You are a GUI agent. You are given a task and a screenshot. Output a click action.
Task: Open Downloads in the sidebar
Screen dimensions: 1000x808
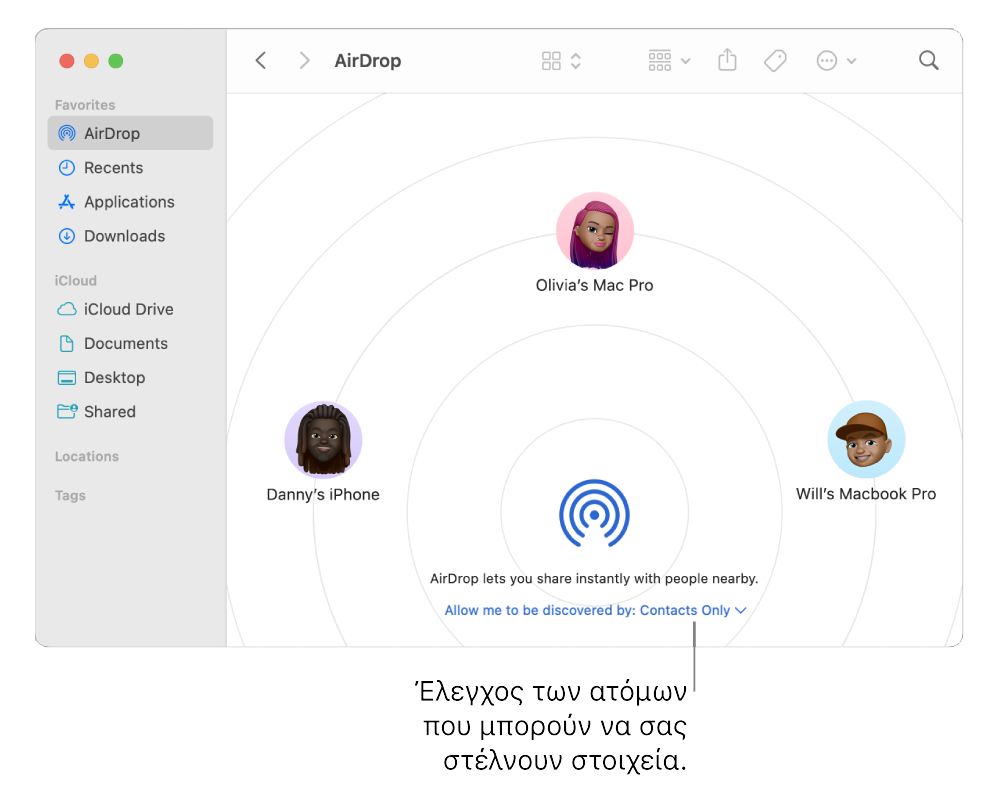[x=130, y=236]
